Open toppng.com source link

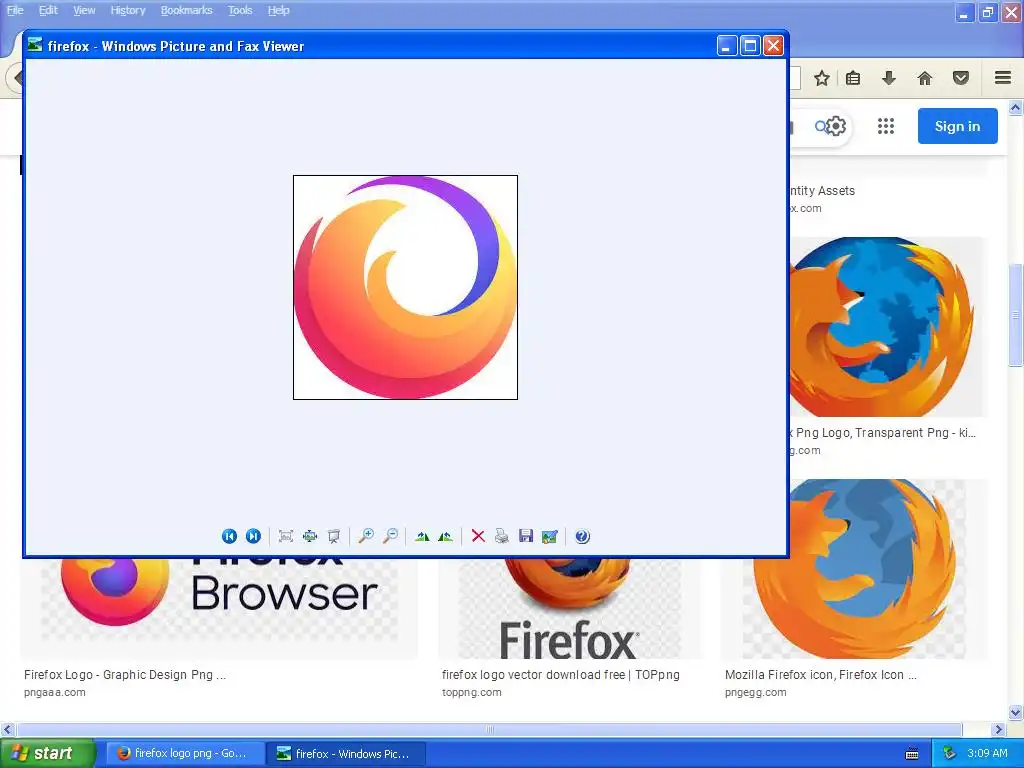[x=472, y=692]
